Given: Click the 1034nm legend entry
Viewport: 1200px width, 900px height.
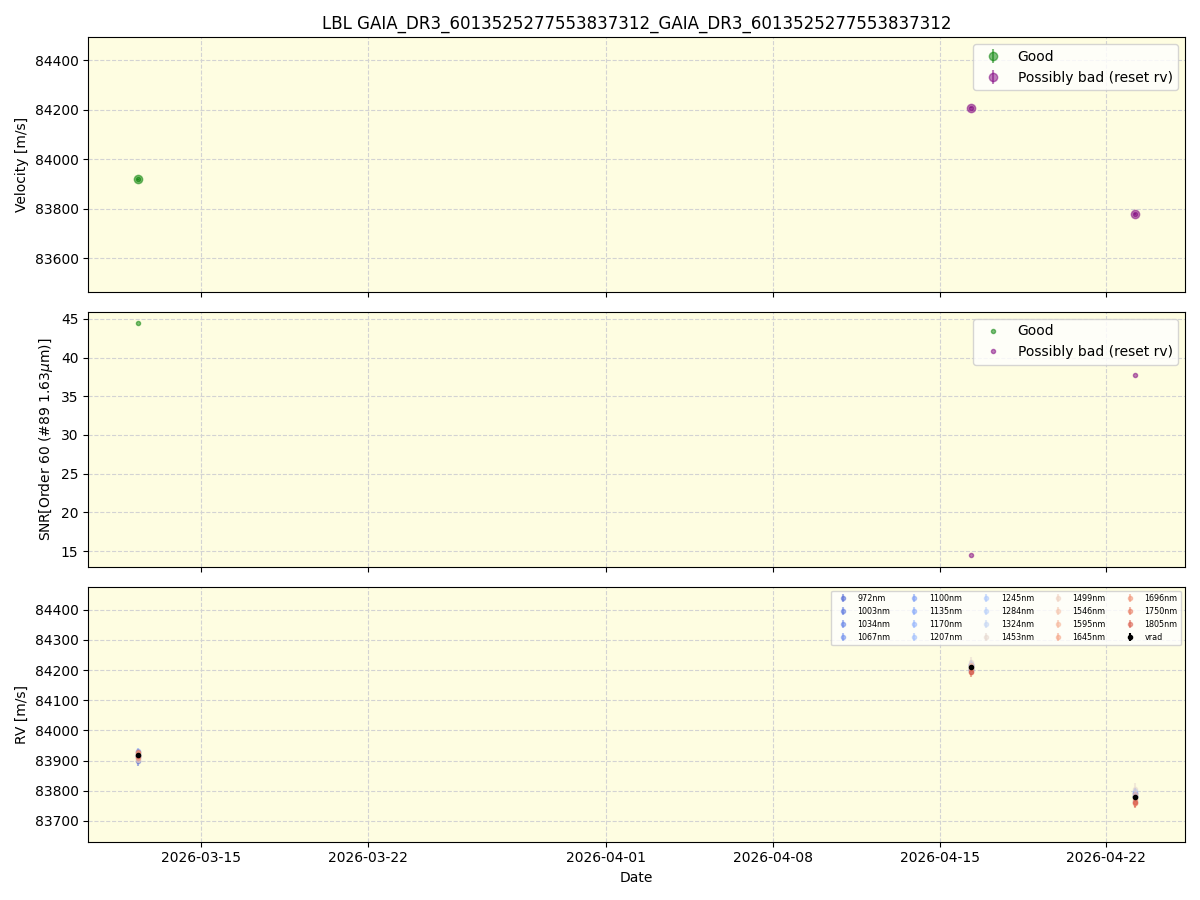Looking at the screenshot, I should coord(863,624).
